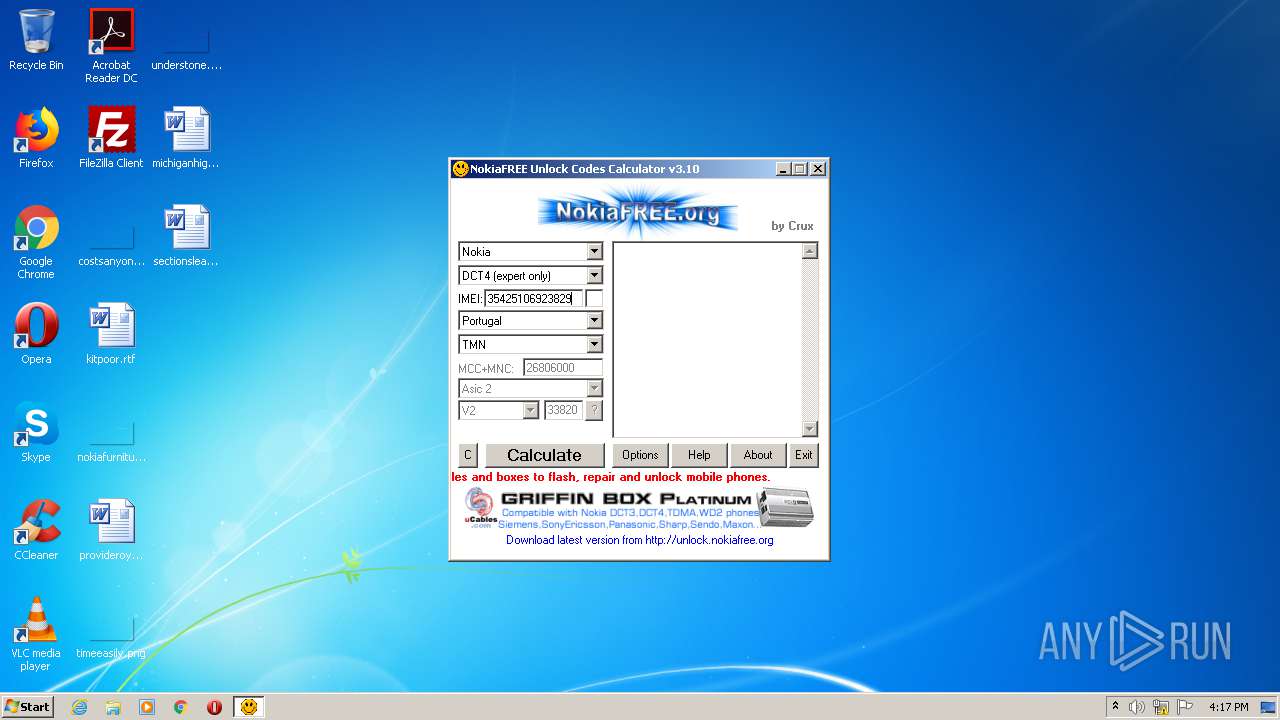
Task: Open the Options dialog
Action: pos(640,455)
